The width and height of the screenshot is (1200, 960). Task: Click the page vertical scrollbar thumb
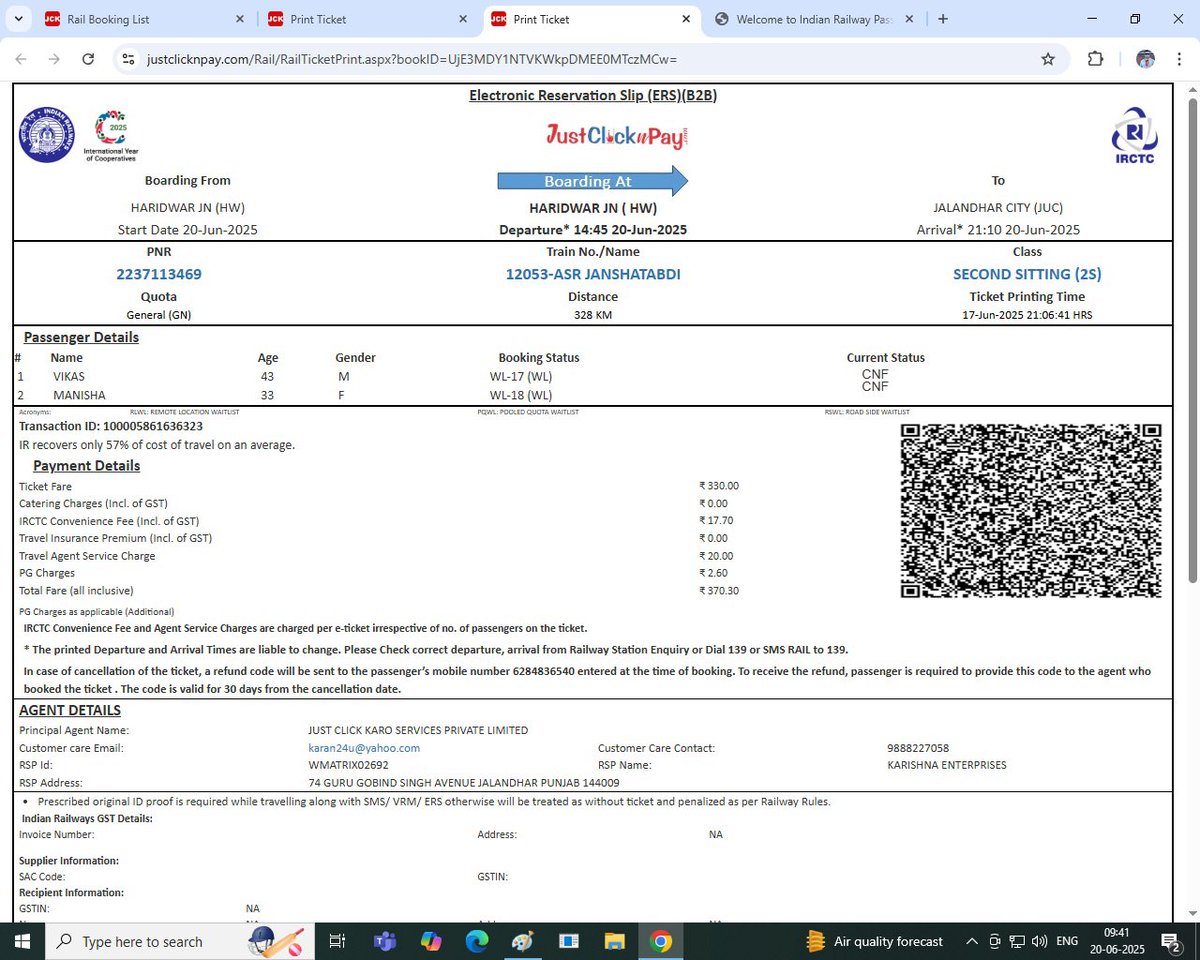pyautogui.click(x=1191, y=340)
